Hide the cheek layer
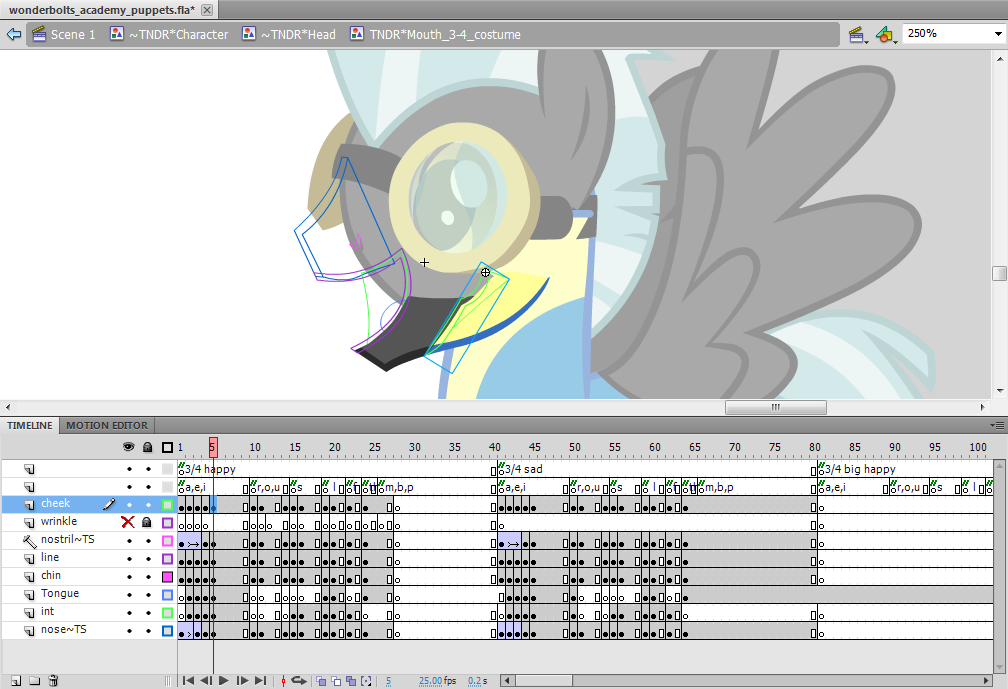The height and width of the screenshot is (689, 1008). 129,505
